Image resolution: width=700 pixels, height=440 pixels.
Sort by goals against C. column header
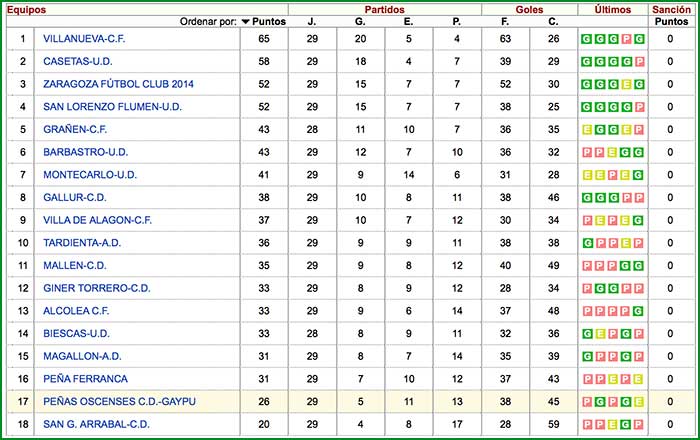tap(553, 21)
